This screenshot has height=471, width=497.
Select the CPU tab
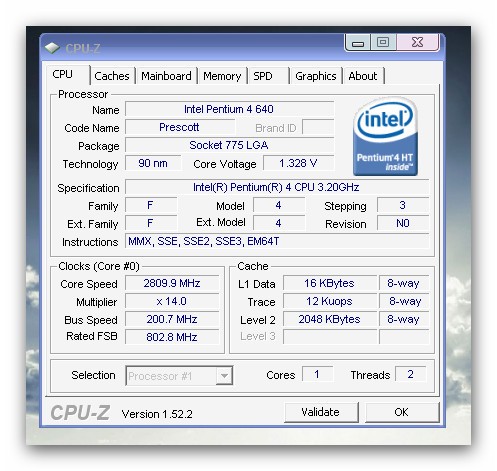pyautogui.click(x=68, y=74)
